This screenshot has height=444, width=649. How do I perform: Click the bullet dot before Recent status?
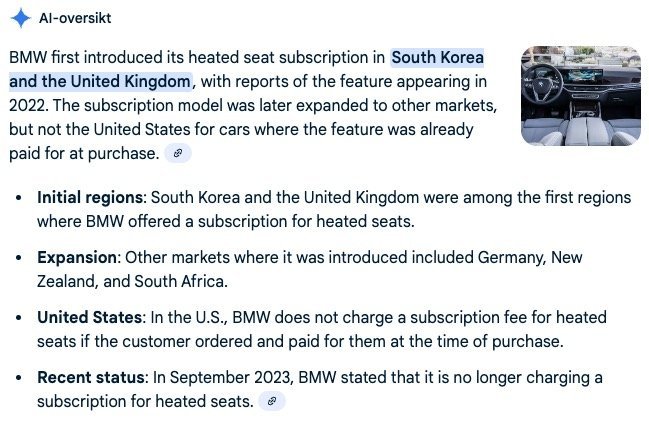(x=21, y=377)
